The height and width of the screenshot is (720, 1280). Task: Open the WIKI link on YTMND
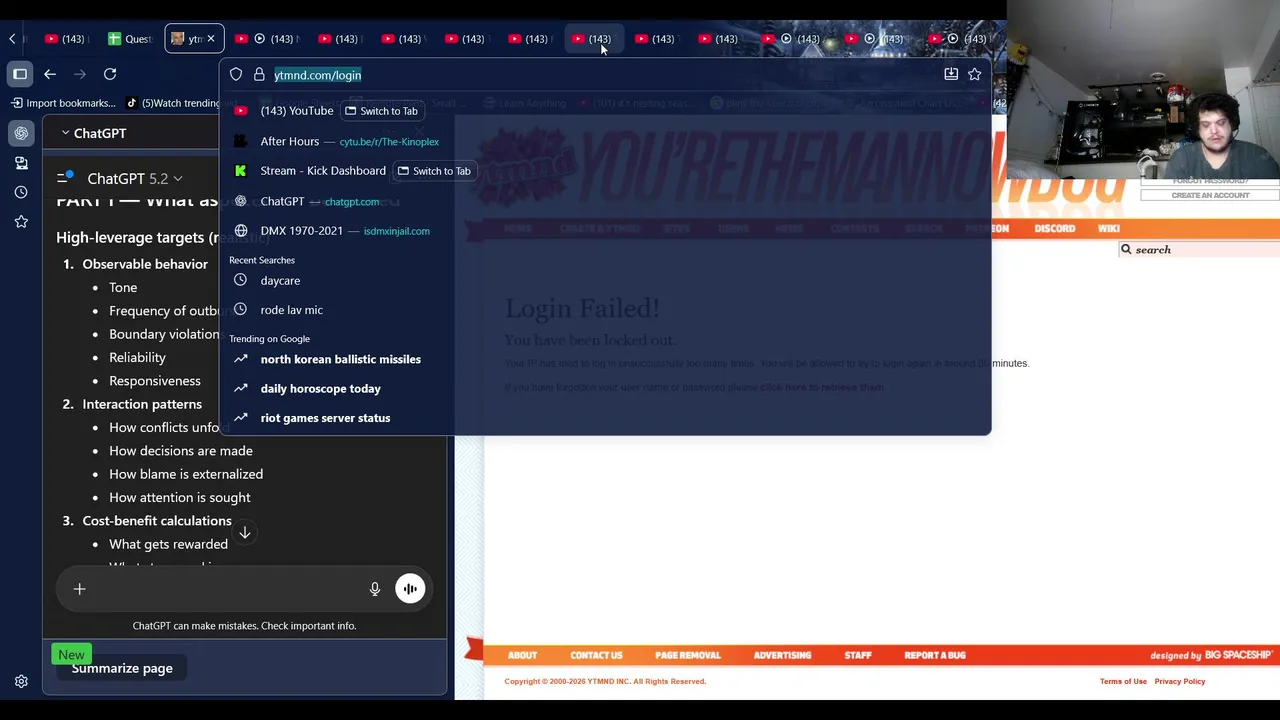[1108, 229]
